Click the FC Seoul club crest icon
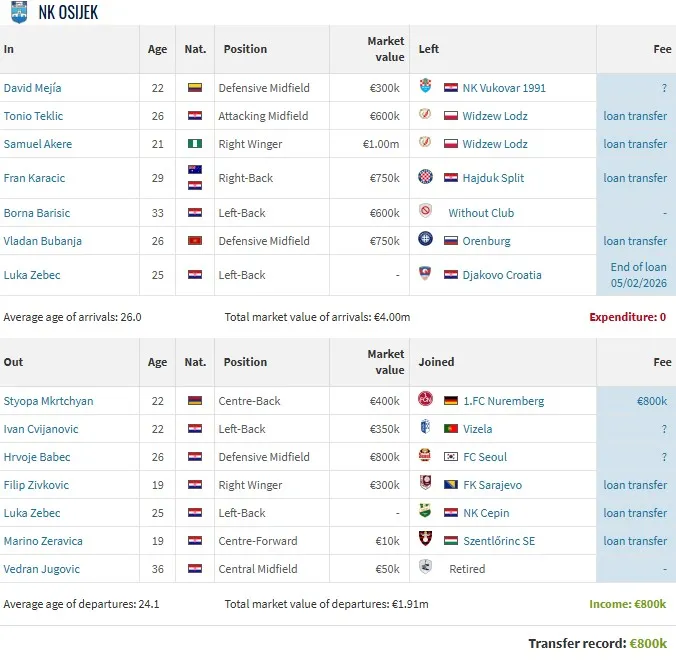This screenshot has width=676, height=660. 425,457
